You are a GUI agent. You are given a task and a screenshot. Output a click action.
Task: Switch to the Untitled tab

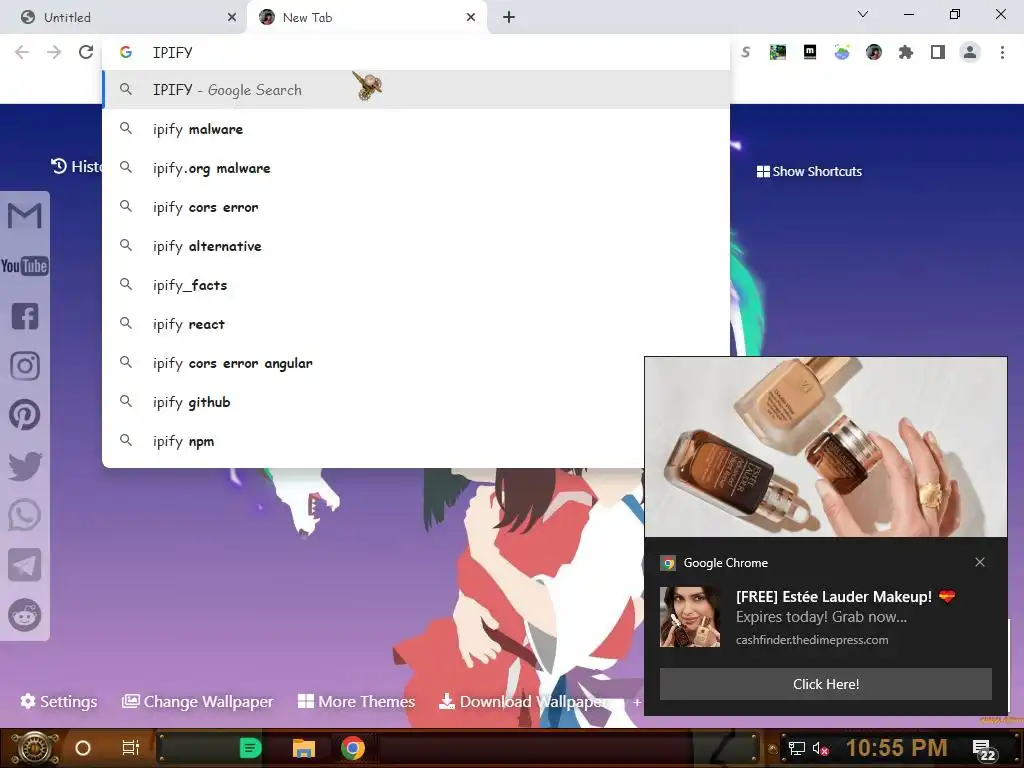[x=124, y=17]
